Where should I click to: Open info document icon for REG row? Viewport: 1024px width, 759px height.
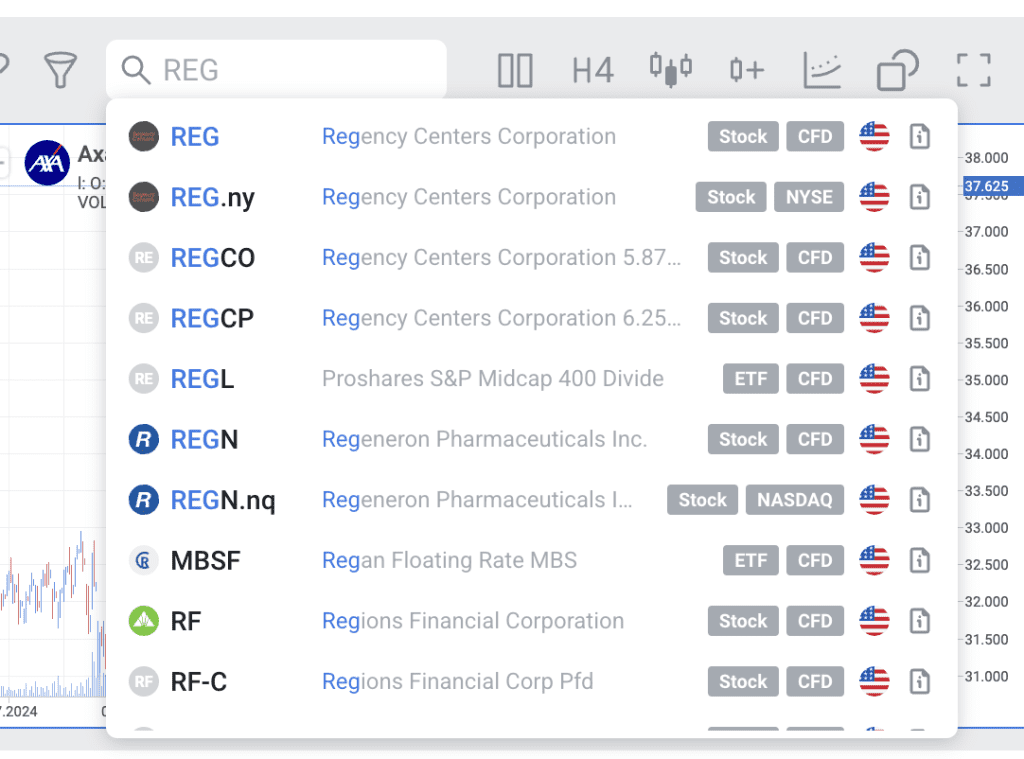pyautogui.click(x=920, y=137)
